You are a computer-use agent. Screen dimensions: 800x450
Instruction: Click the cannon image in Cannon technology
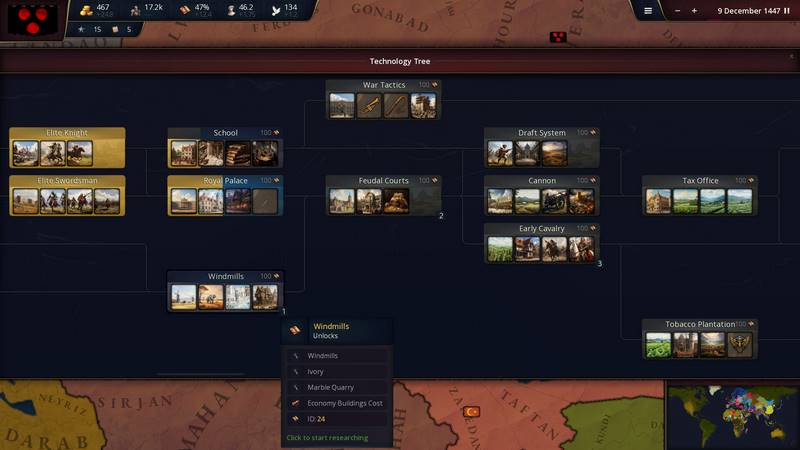pyautogui.click(x=554, y=201)
